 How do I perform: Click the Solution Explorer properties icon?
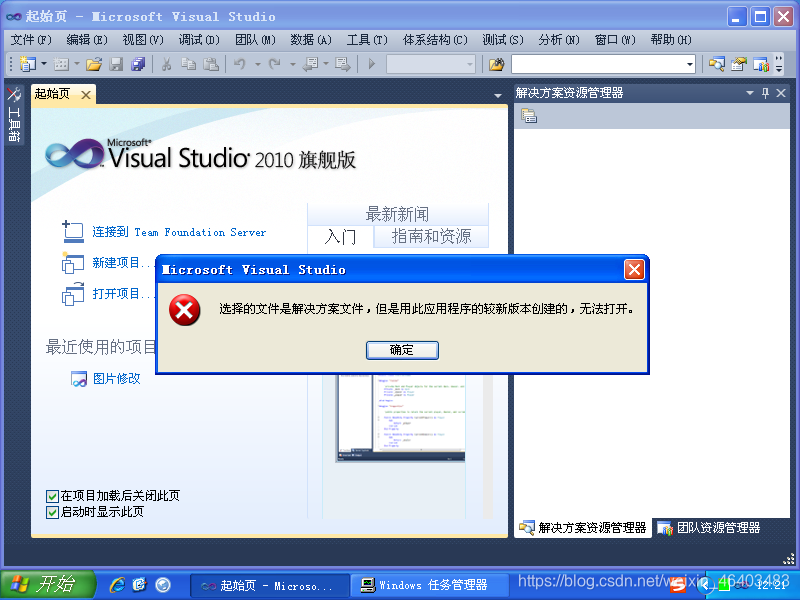click(529, 116)
